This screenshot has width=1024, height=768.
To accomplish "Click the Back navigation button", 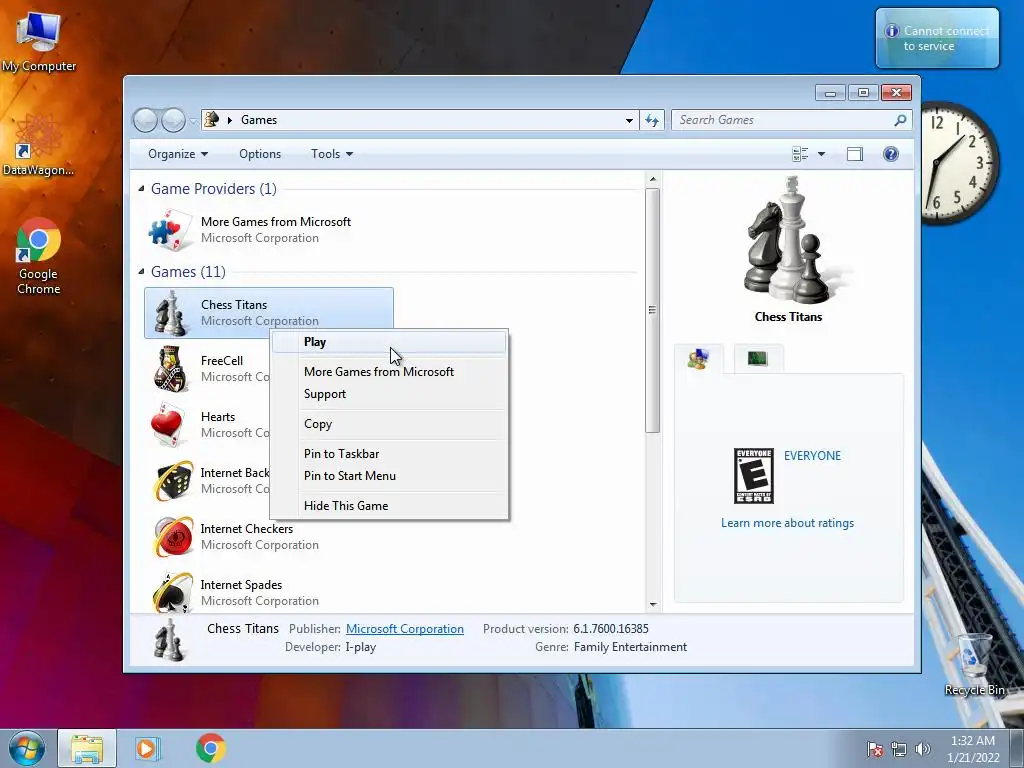I will 146,120.
